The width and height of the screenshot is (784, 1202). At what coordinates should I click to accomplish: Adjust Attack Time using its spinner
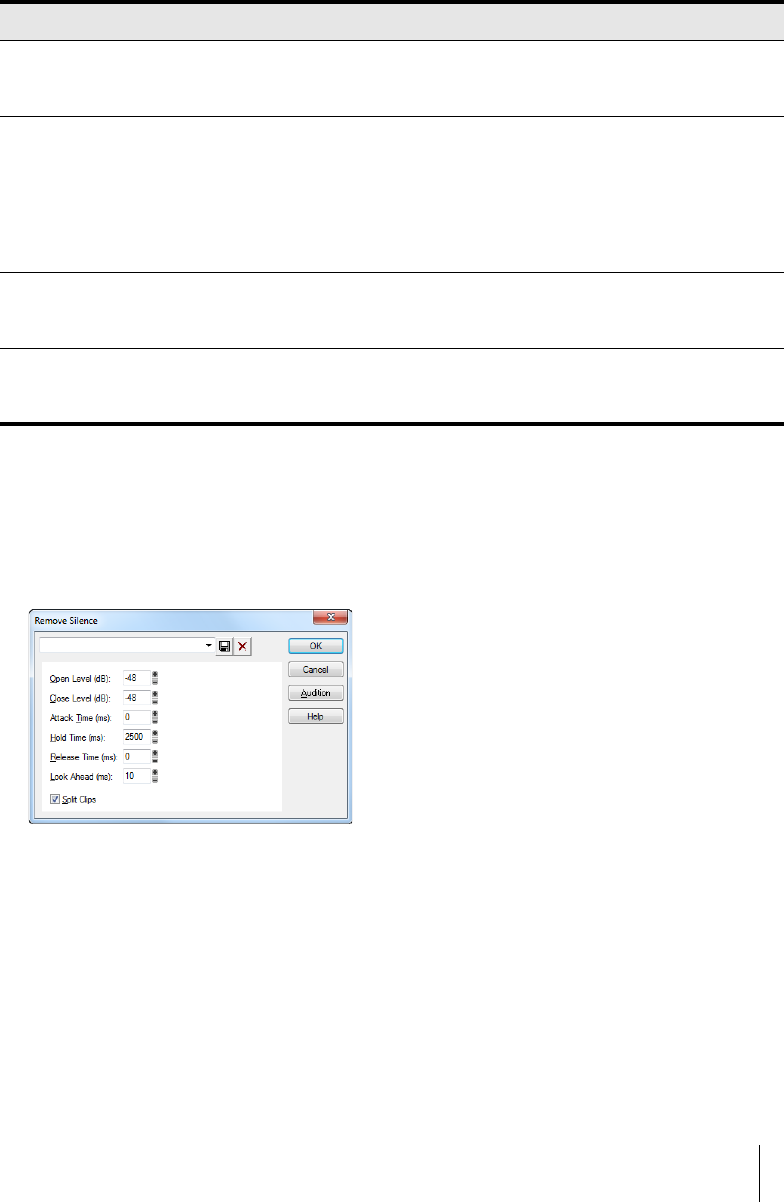[155, 717]
